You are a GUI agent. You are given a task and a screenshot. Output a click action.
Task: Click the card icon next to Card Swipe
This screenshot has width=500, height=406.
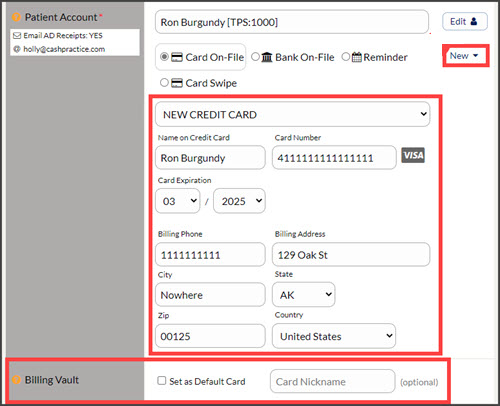click(177, 83)
